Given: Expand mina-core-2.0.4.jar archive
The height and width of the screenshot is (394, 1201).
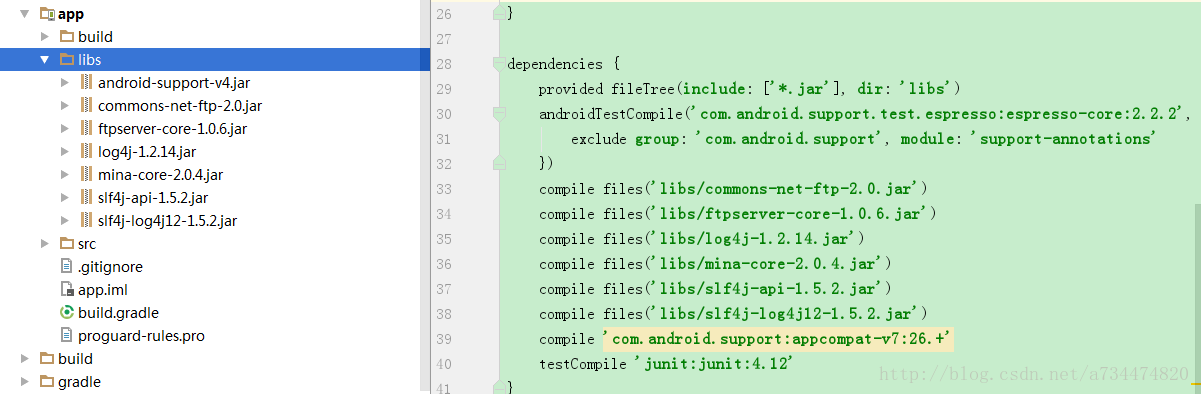Looking at the screenshot, I should tap(65, 175).
